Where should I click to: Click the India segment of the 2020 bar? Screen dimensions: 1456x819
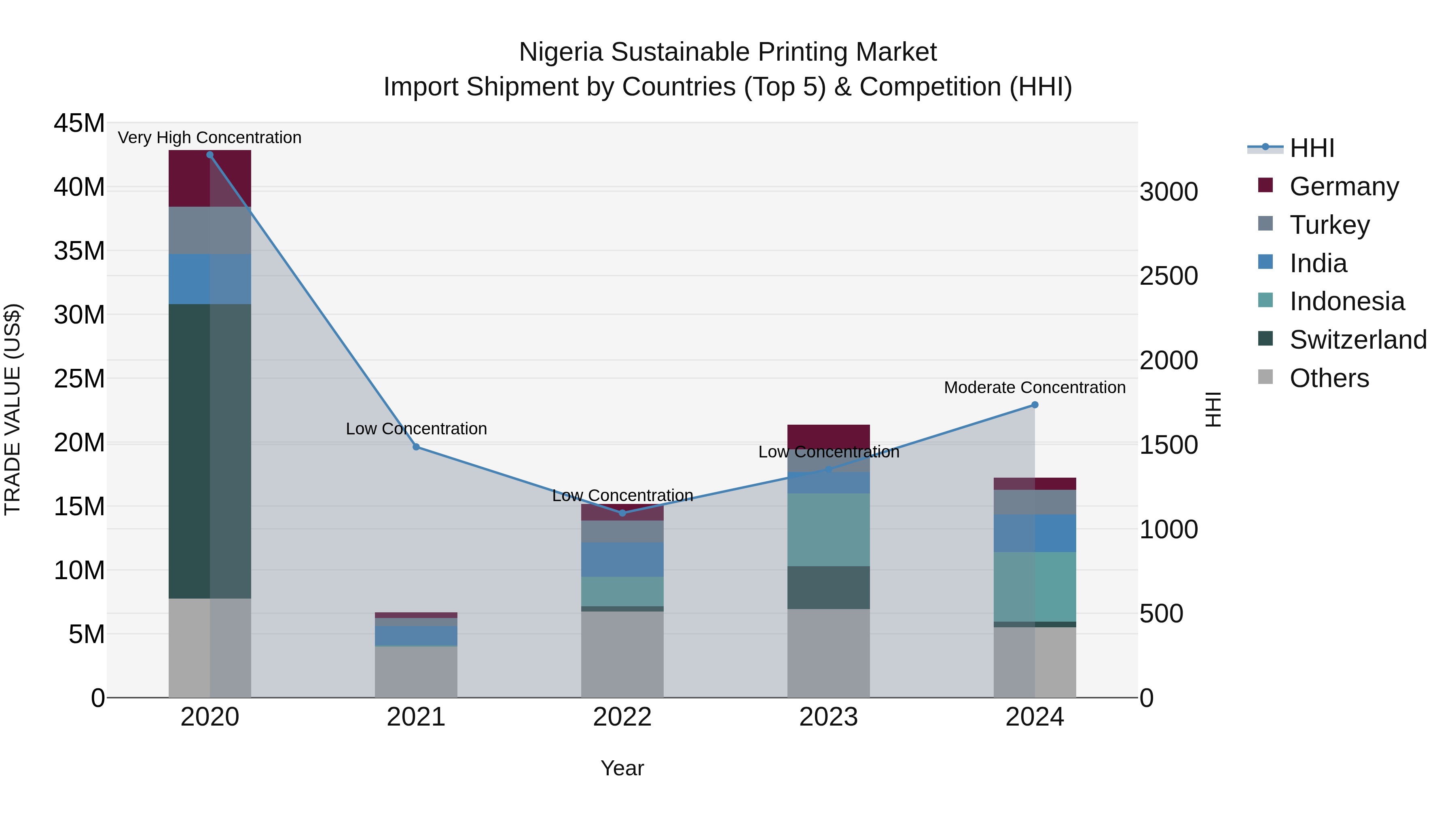[210, 279]
